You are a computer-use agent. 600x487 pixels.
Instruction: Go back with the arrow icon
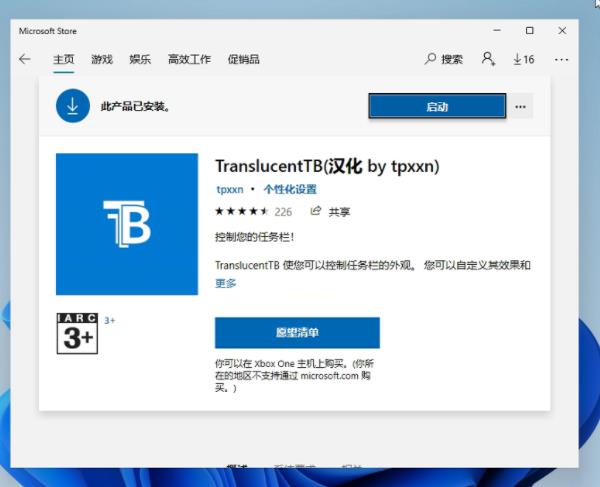[x=24, y=59]
